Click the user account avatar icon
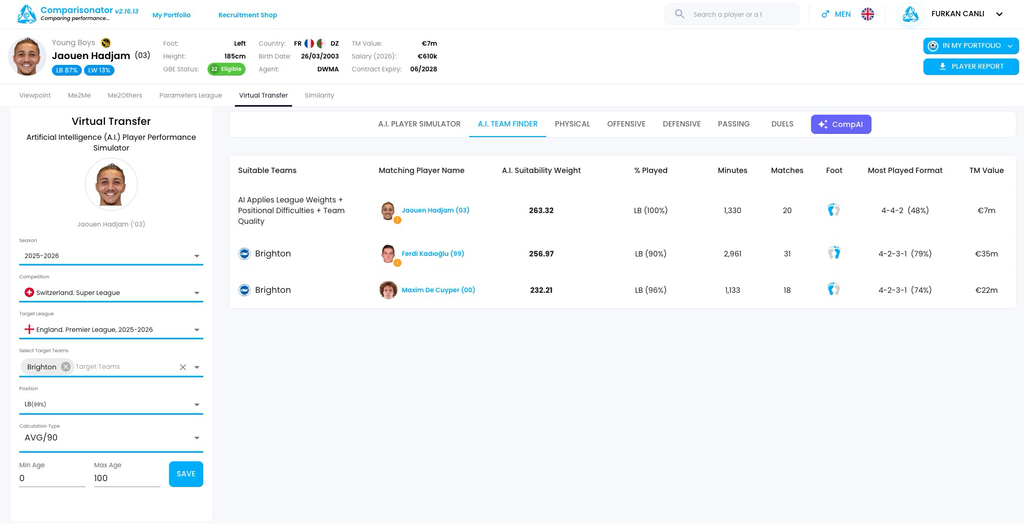This screenshot has height=529, width=1024. (x=911, y=14)
